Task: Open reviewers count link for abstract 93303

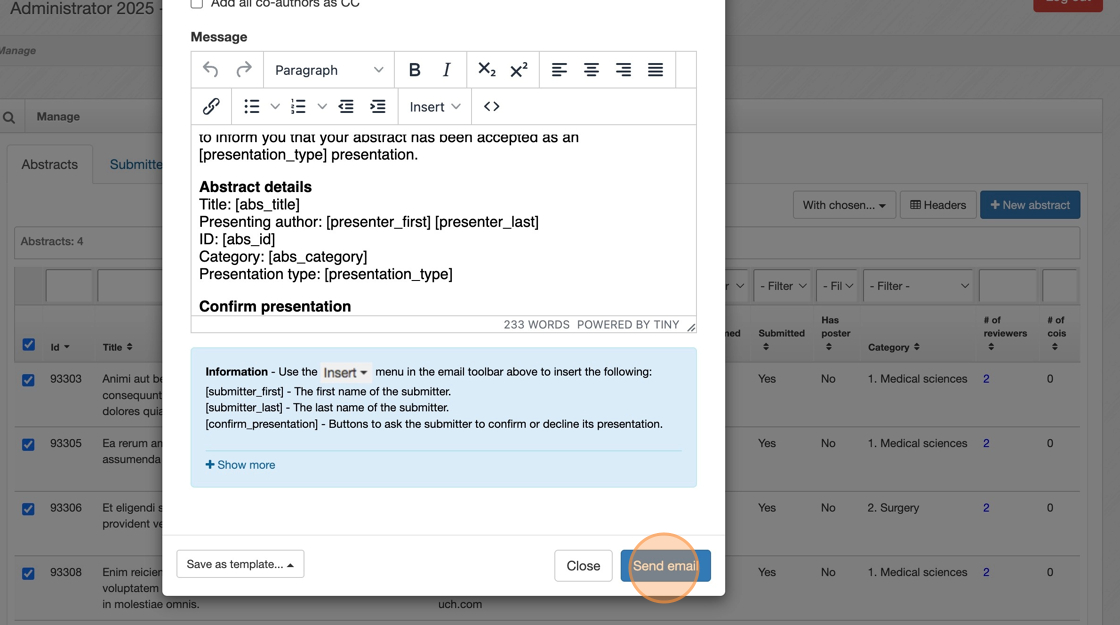Action: point(986,379)
